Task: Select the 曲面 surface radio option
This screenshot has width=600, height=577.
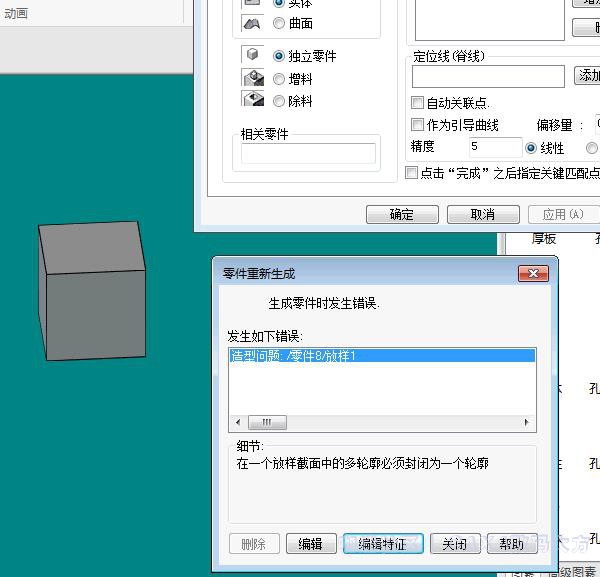Action: (279, 23)
